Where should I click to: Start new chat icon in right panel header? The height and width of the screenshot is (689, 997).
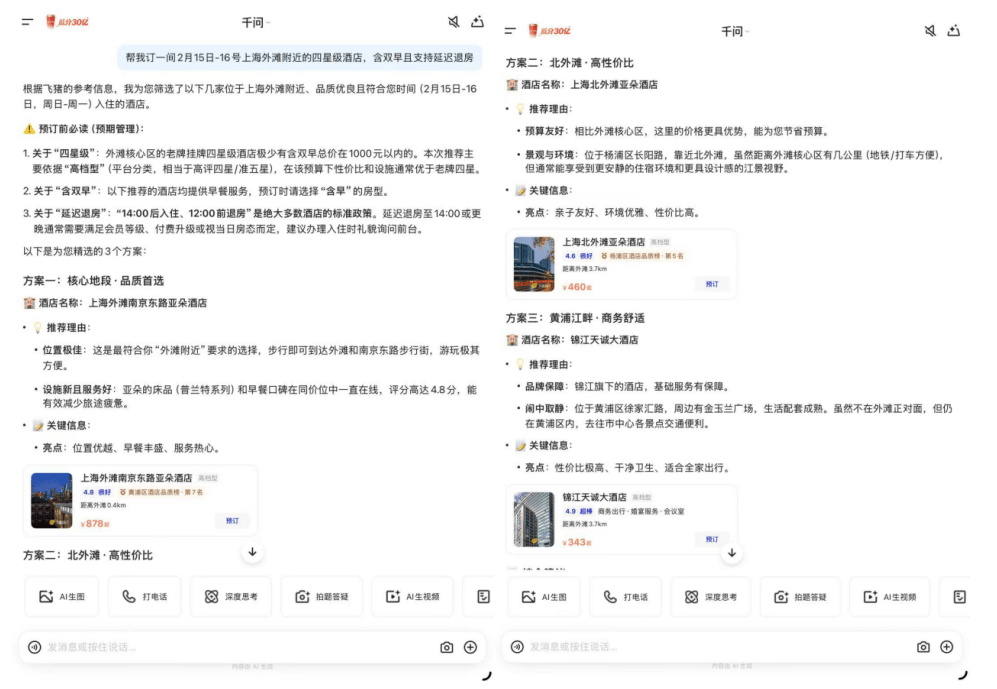pyautogui.click(x=954, y=31)
